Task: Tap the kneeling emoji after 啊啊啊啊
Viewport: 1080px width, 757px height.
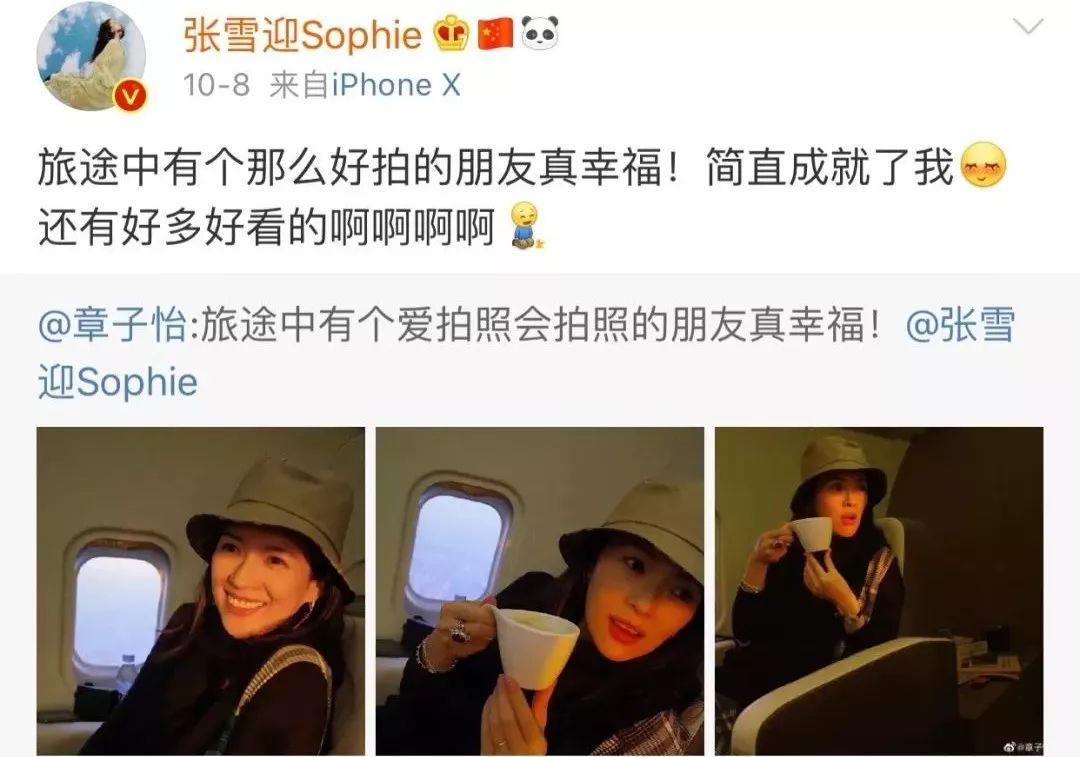Action: pos(528,226)
